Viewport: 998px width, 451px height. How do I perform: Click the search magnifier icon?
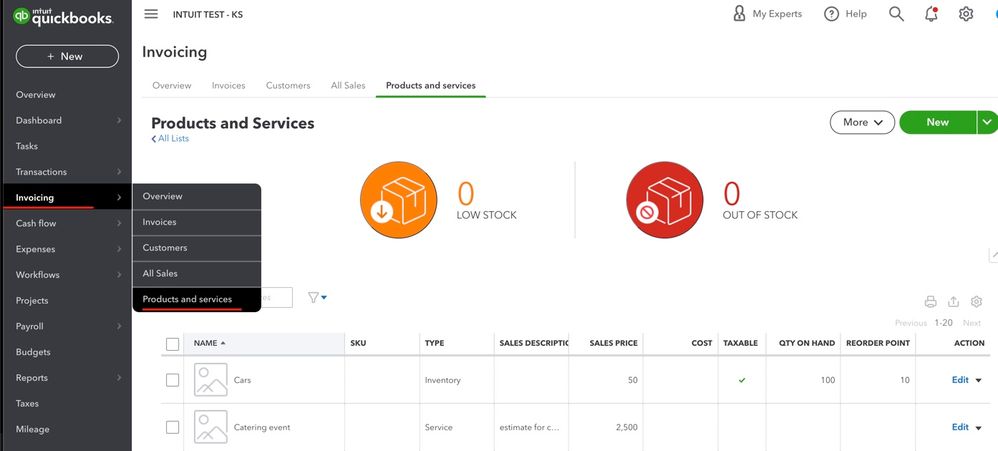[x=896, y=14]
